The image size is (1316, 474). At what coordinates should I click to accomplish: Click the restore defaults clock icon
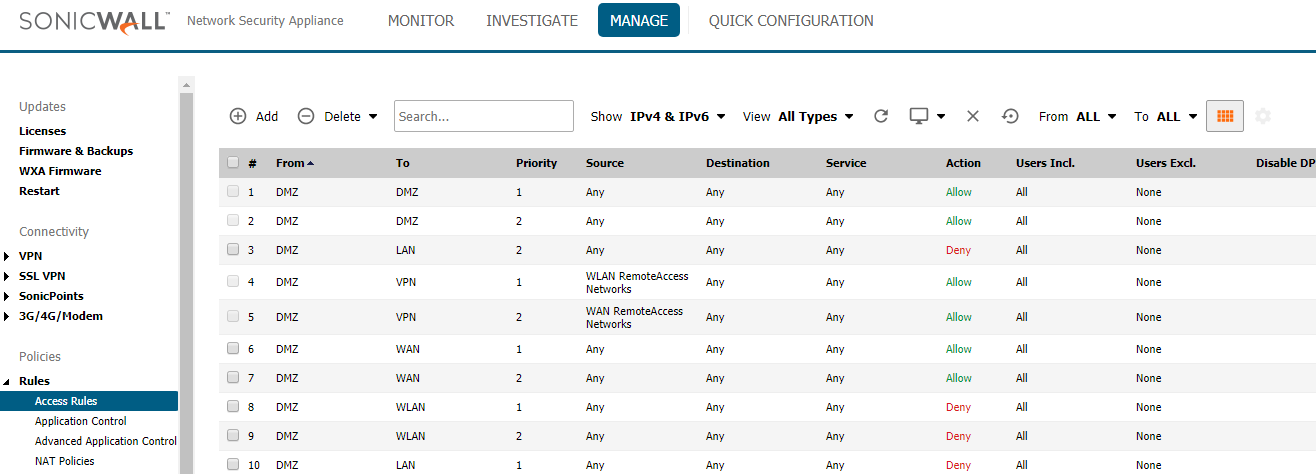click(x=1010, y=116)
